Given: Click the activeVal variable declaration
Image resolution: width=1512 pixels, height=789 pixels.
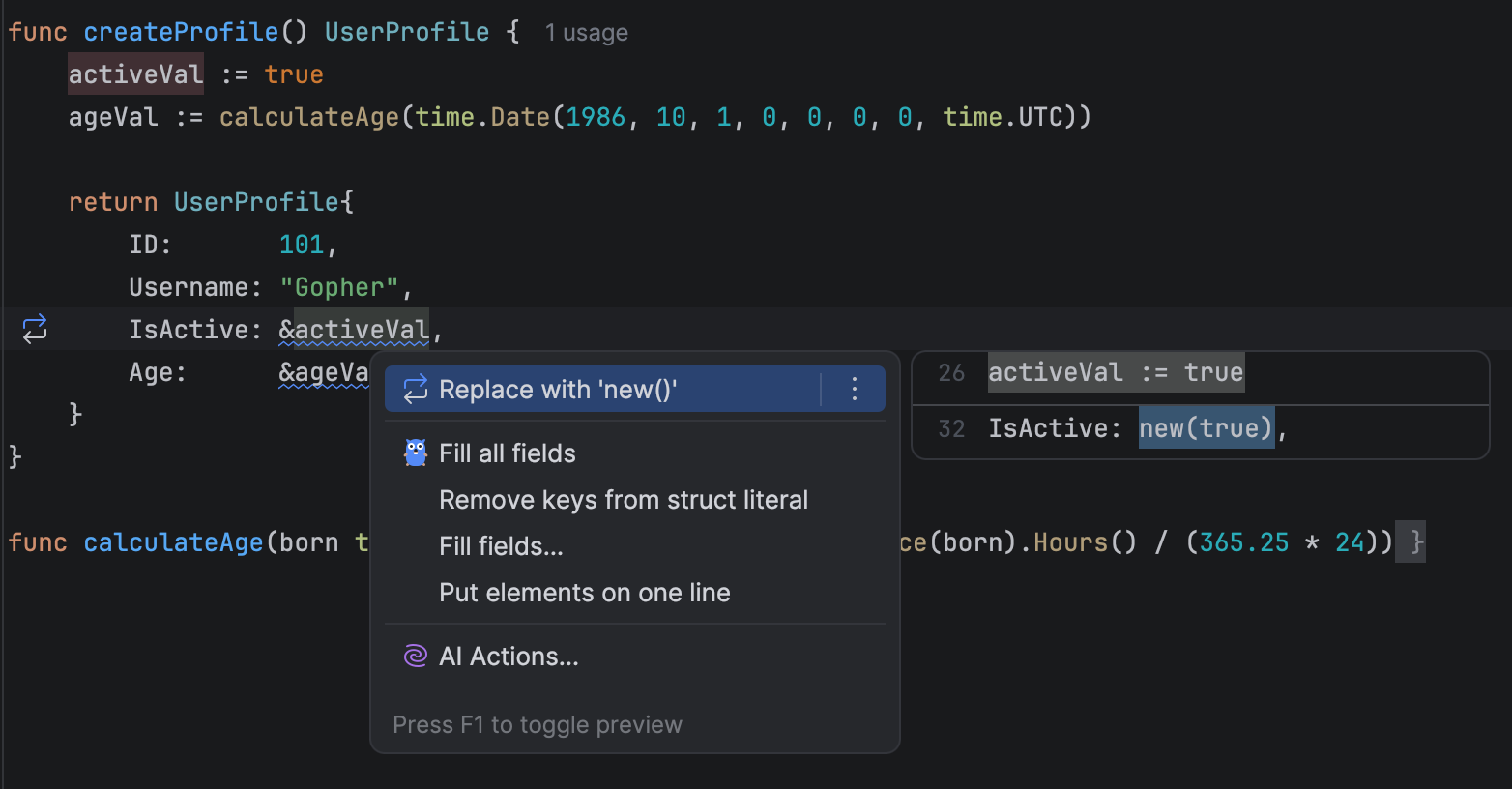Looking at the screenshot, I should pyautogui.click(x=135, y=74).
